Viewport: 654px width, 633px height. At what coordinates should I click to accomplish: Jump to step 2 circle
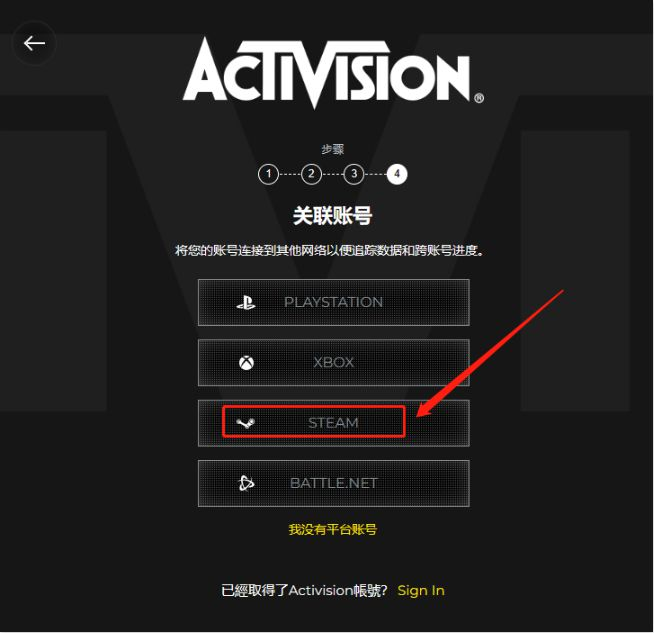pos(311,174)
